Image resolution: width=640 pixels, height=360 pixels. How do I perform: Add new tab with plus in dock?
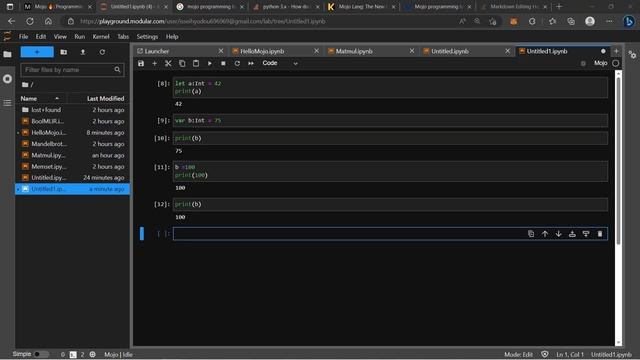click(616, 51)
